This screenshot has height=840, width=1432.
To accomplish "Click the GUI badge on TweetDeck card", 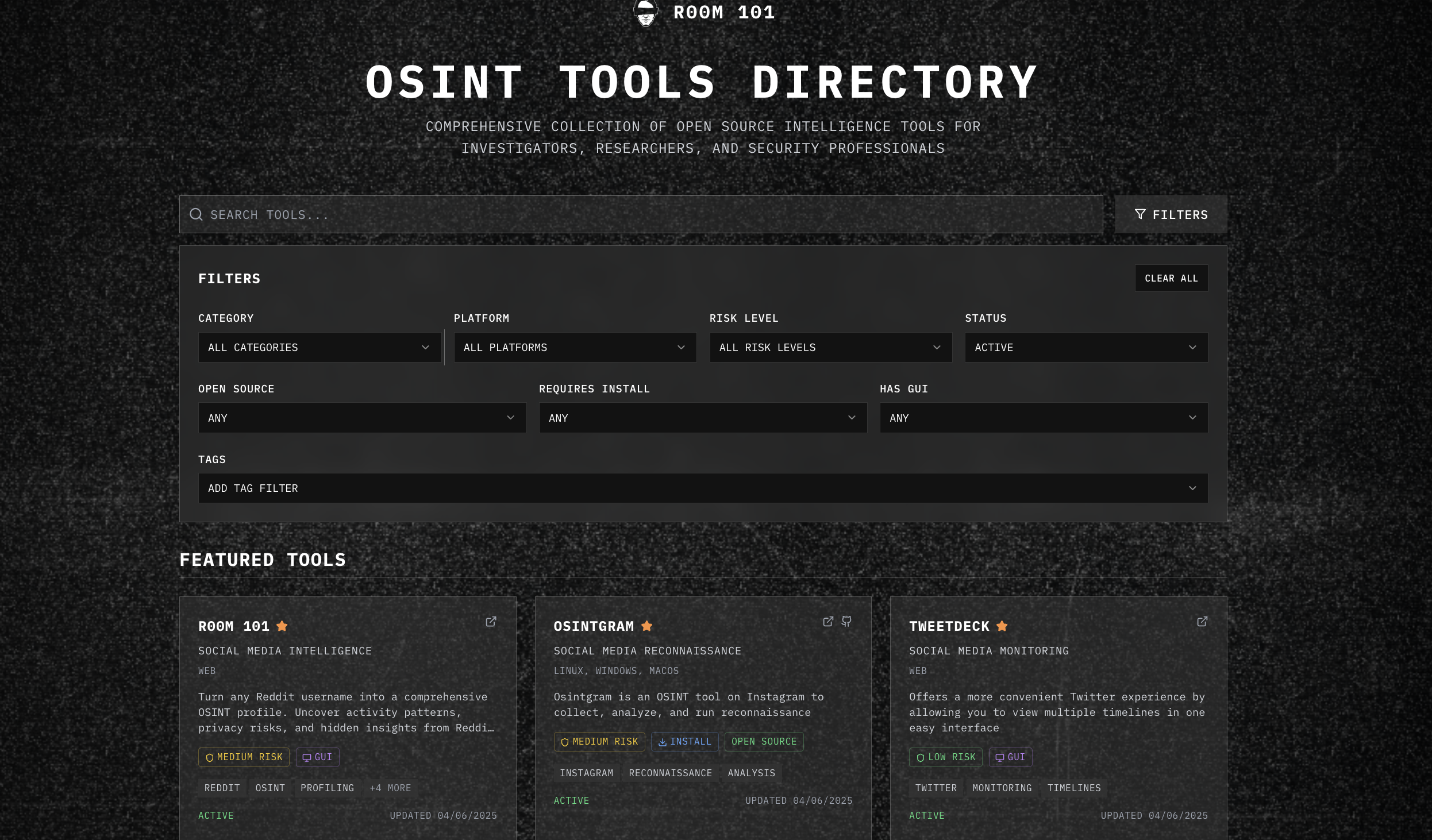I will [1010, 757].
